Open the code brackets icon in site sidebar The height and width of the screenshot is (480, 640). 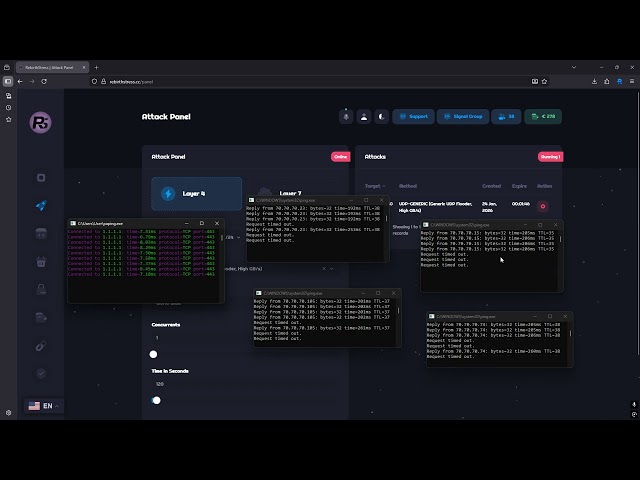click(41, 234)
